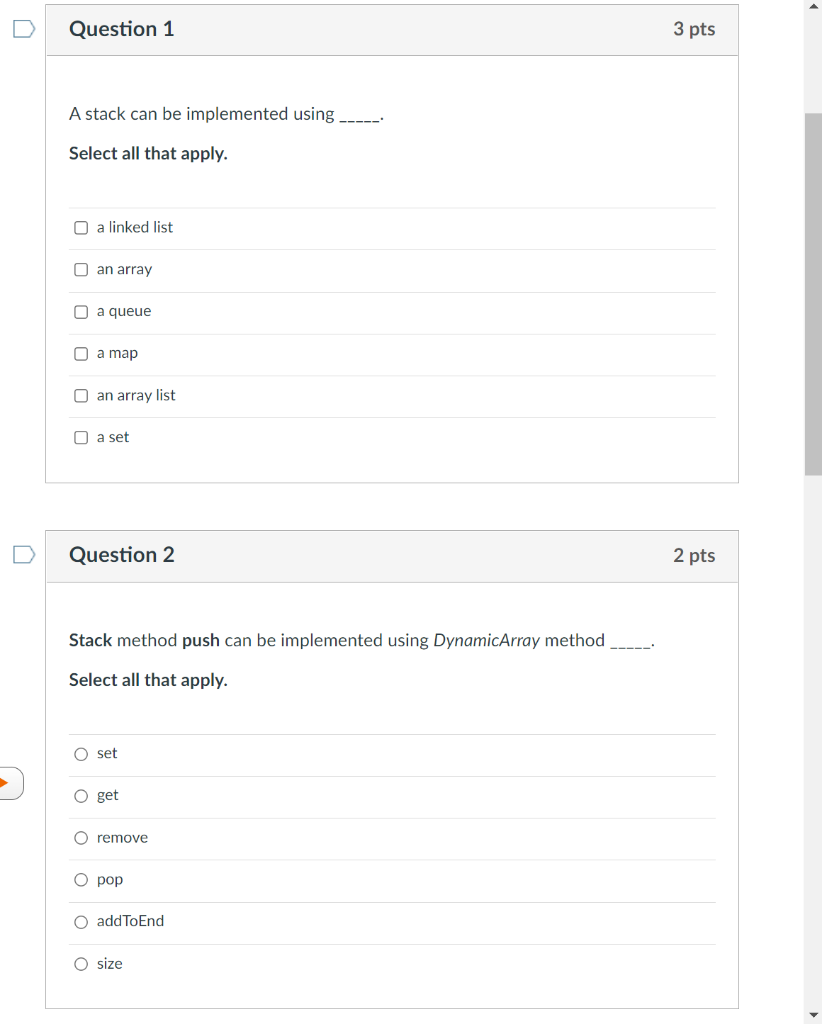Select the "get" radio button
The image size is (822, 1024).
(x=81, y=796)
